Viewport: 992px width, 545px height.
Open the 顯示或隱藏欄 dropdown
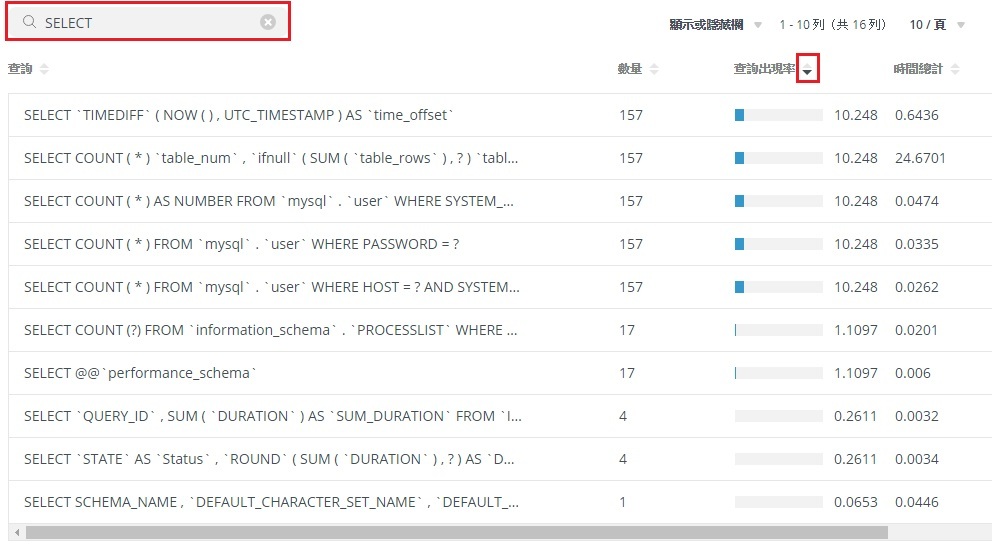716,24
